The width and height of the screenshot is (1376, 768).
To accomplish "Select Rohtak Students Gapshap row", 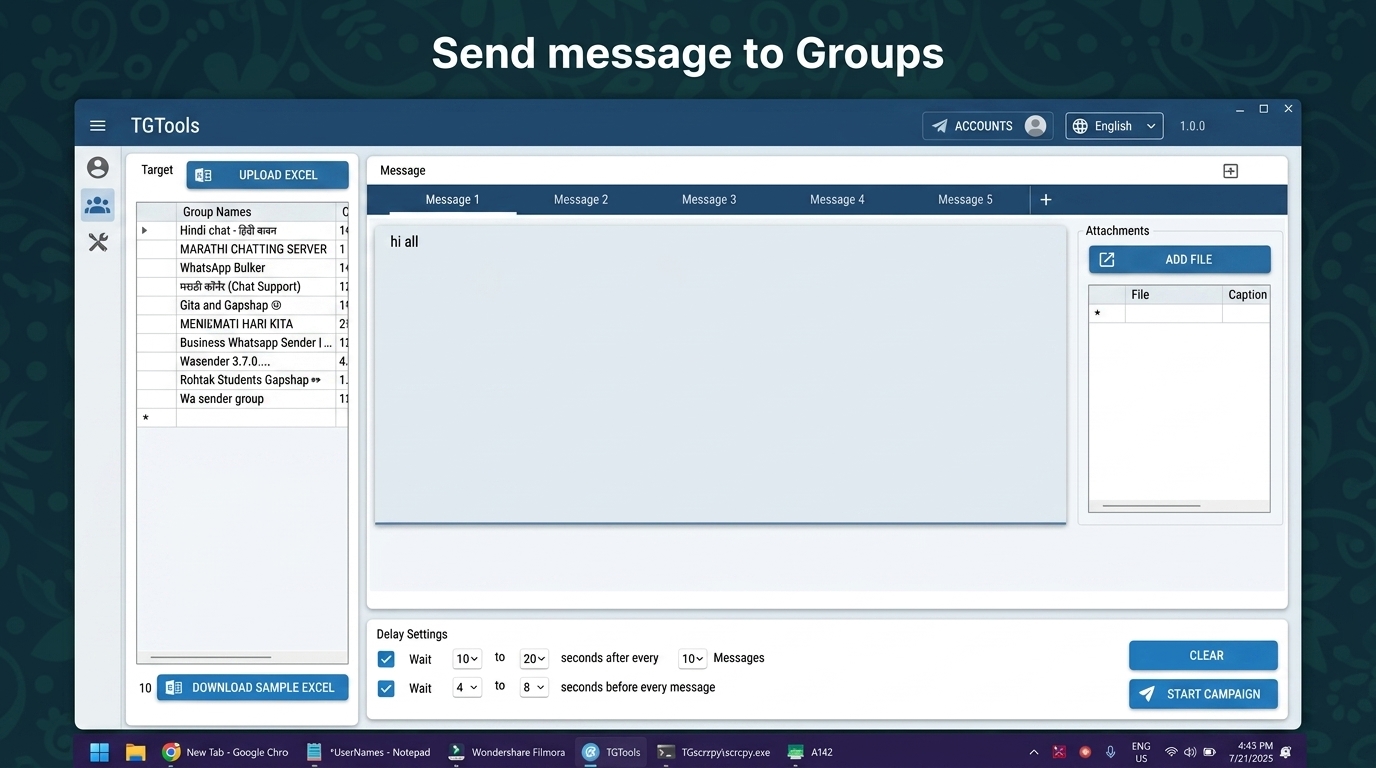I will pyautogui.click(x=242, y=380).
